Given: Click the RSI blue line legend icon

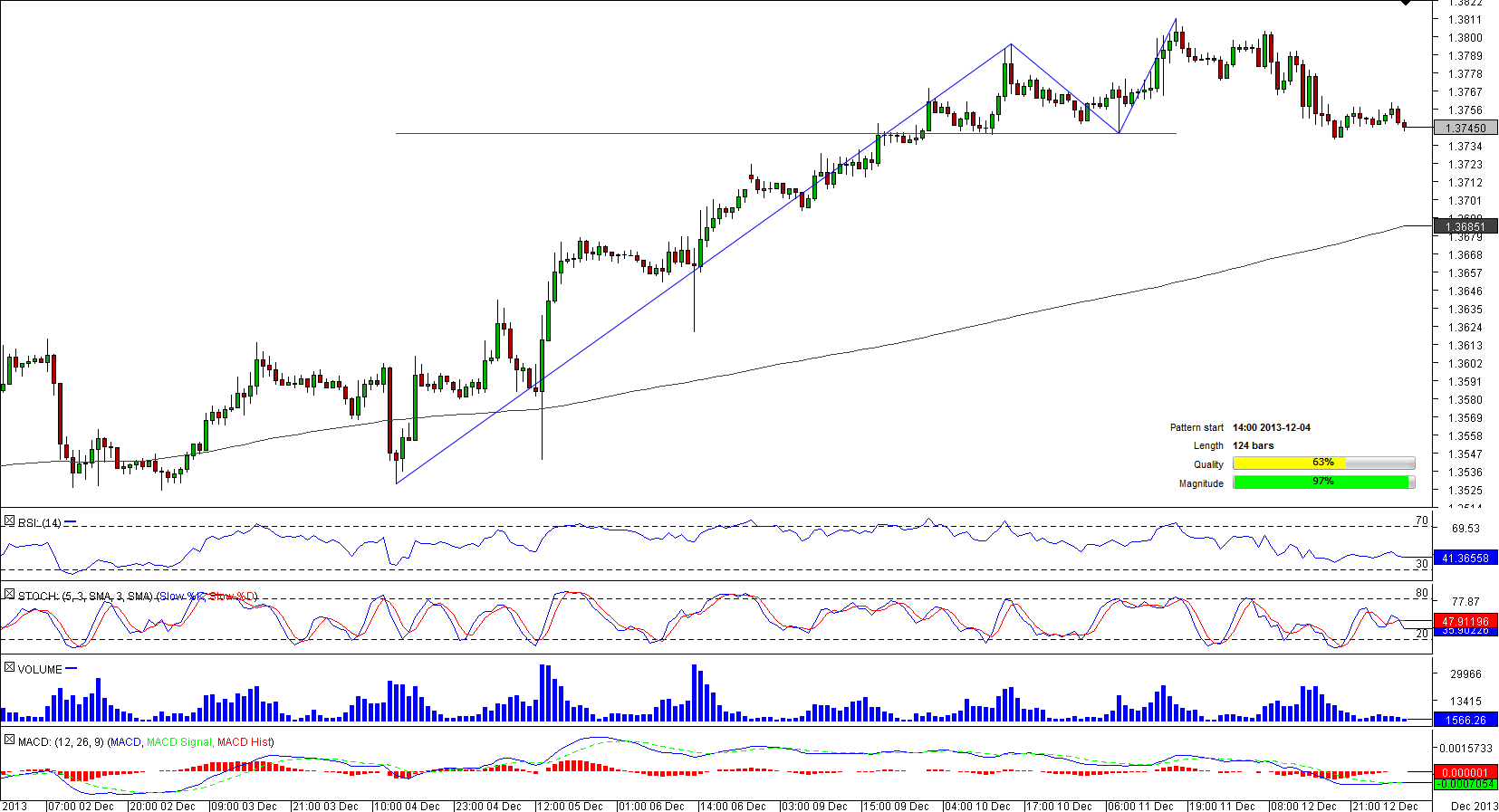Looking at the screenshot, I should (71, 522).
